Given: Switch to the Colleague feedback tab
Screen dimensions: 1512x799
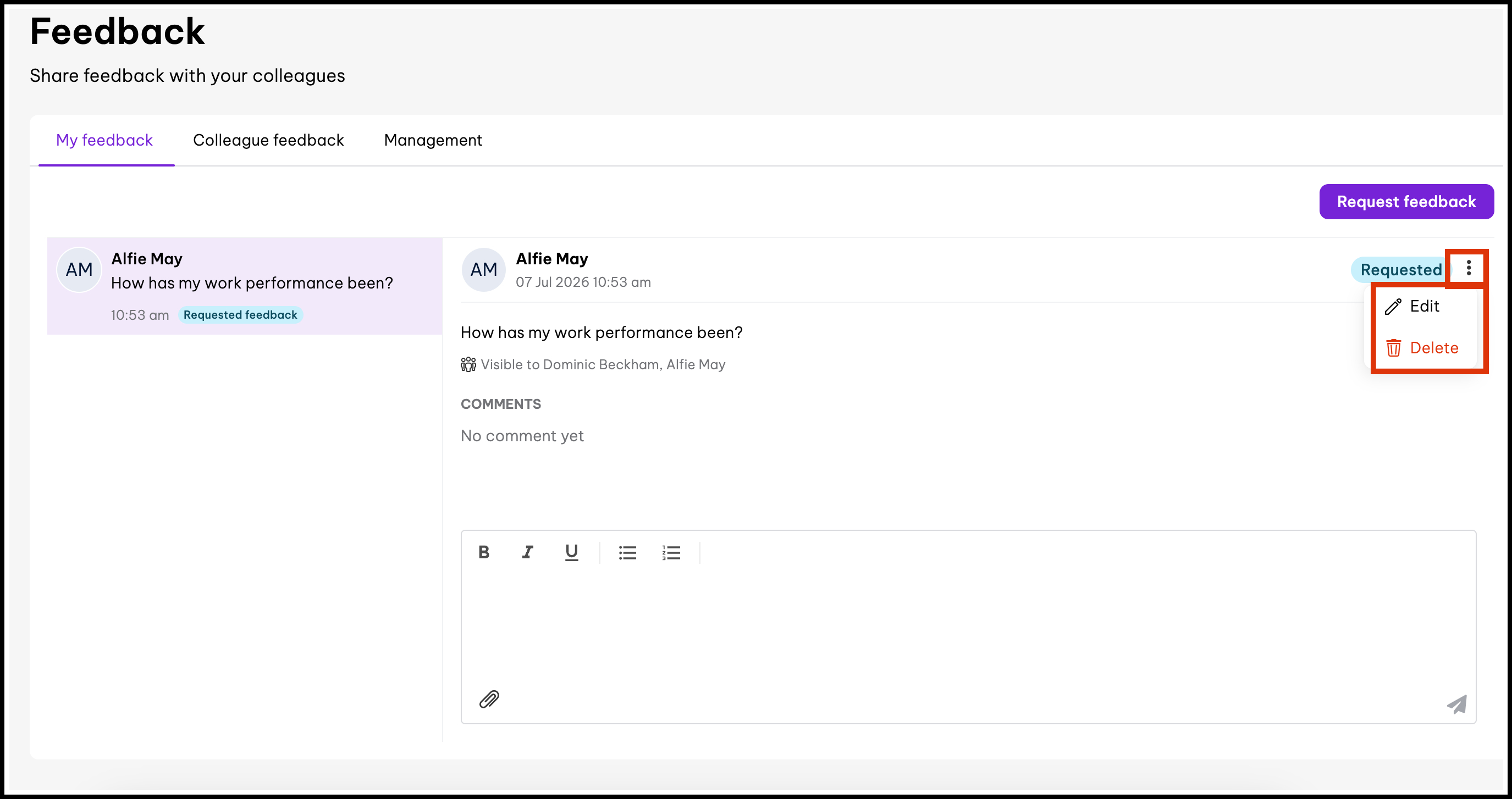Looking at the screenshot, I should (x=268, y=140).
